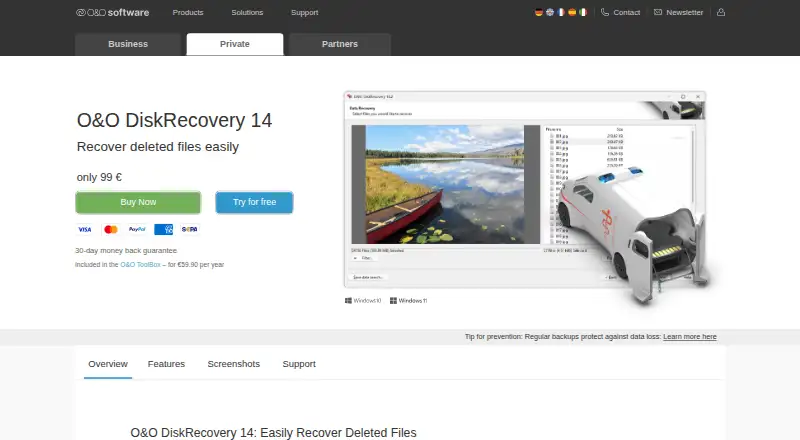
Task: Switch to the Partners tab
Action: click(x=340, y=44)
